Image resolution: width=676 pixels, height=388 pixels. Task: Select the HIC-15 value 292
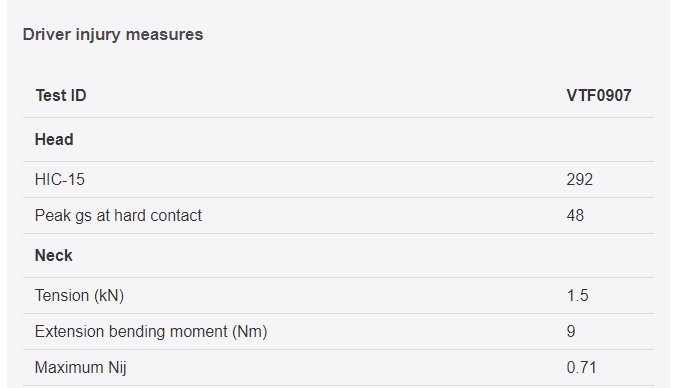(x=579, y=179)
